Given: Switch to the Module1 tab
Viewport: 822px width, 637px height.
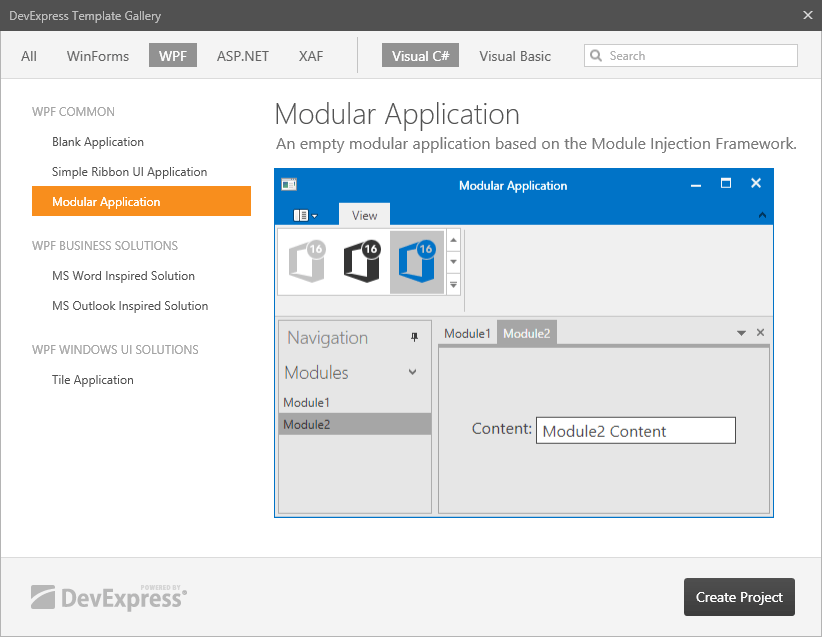Looking at the screenshot, I should click(467, 333).
